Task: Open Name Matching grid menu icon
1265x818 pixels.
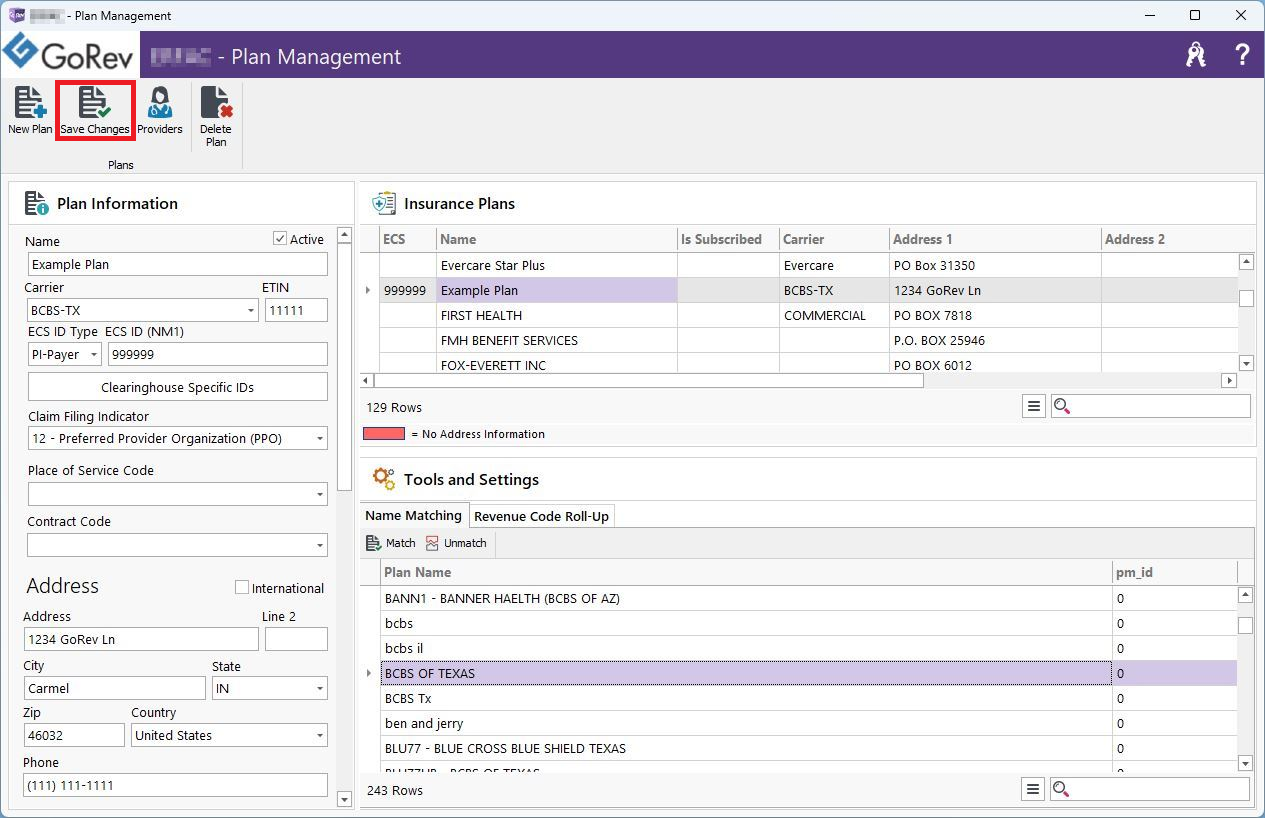Action: pos(1033,789)
